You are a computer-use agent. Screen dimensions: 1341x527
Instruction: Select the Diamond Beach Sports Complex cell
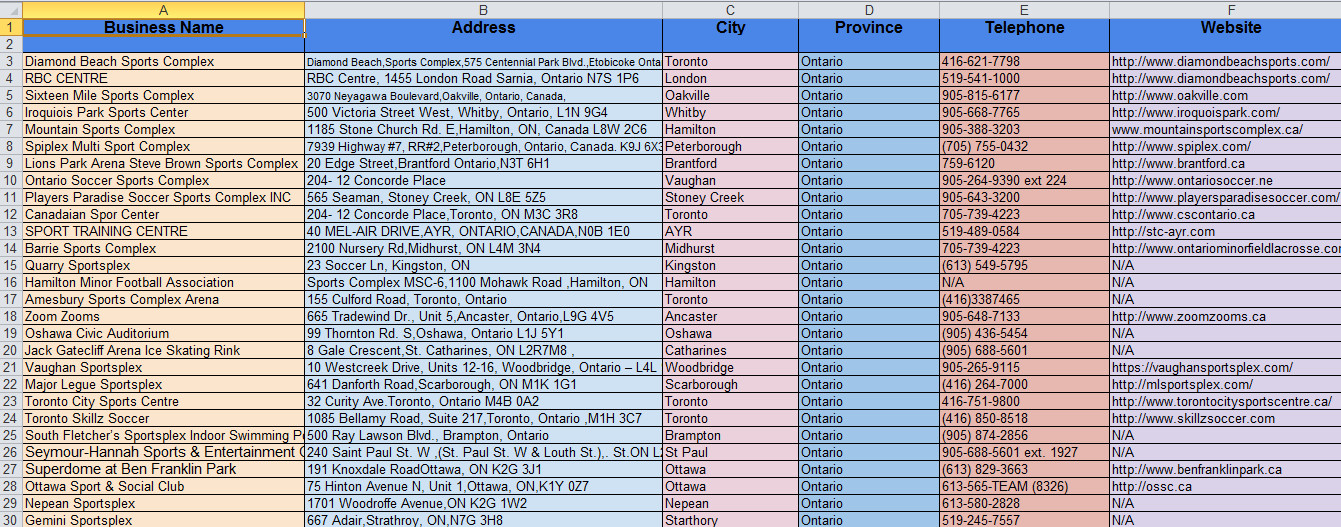tap(164, 62)
